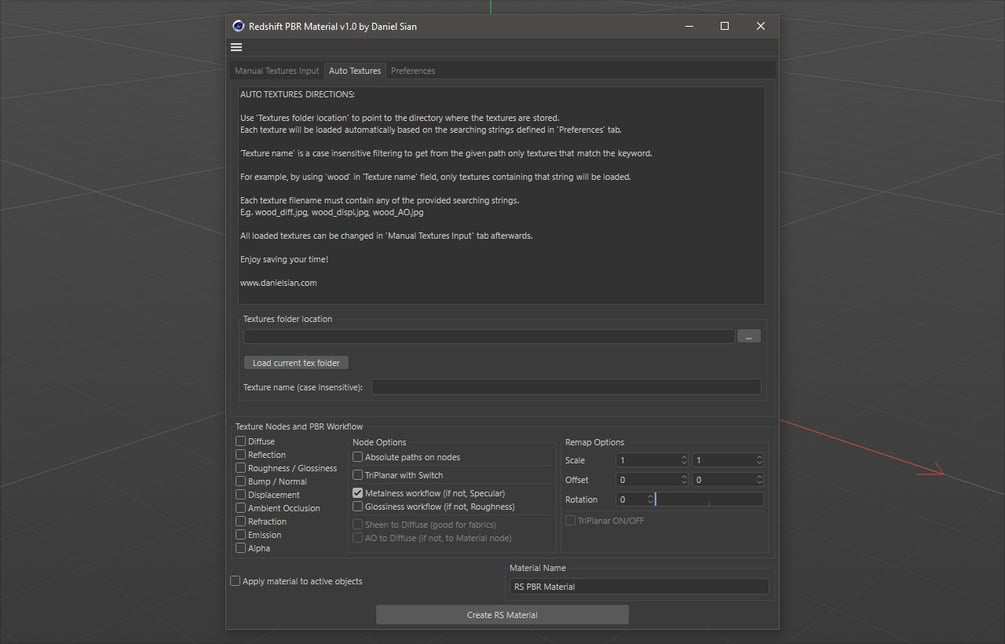Click the 'Enjoy saving your time!' line
The width and height of the screenshot is (1005, 644).
(284, 260)
